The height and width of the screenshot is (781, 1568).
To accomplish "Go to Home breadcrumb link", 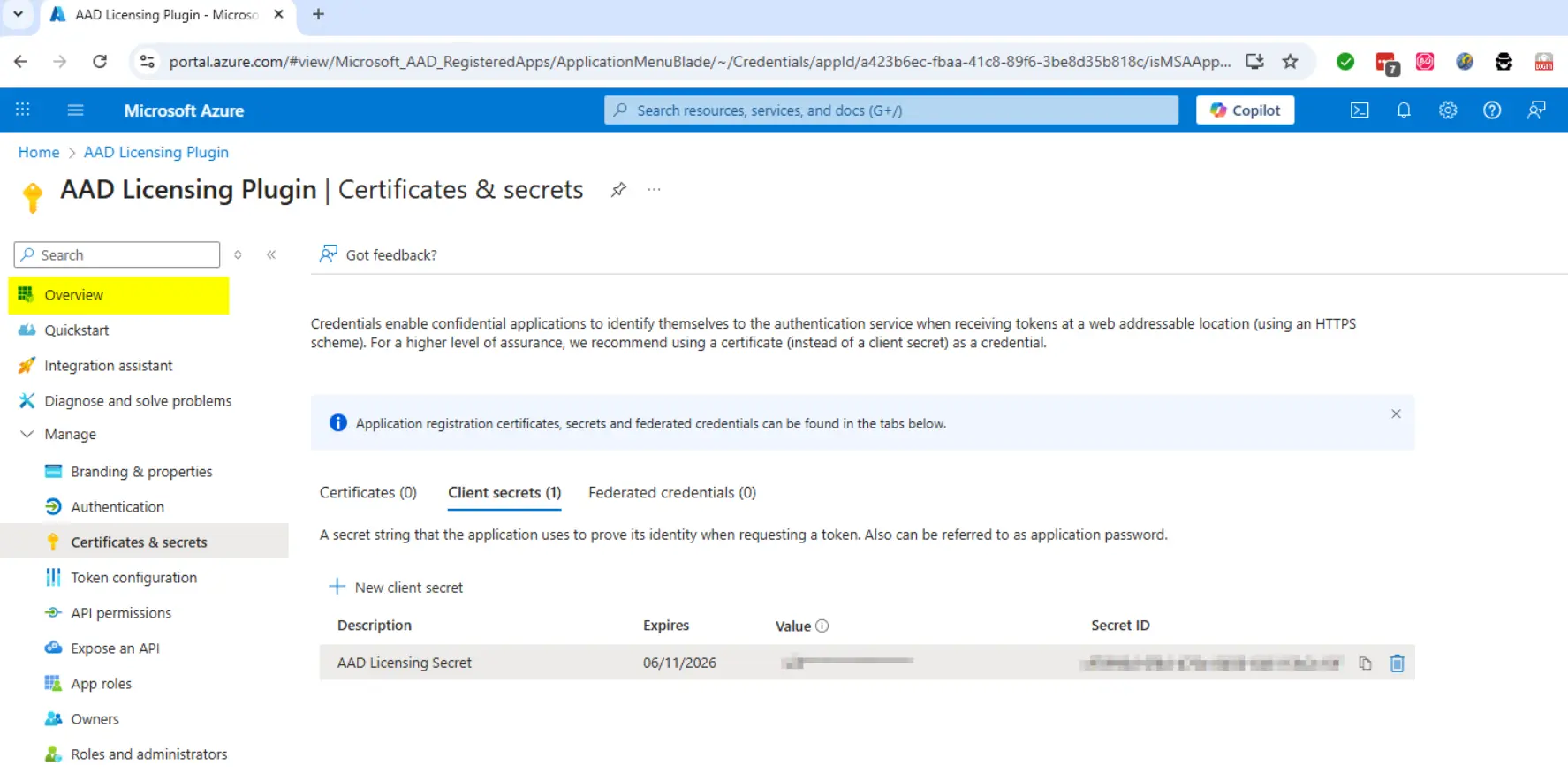I will click(x=39, y=153).
